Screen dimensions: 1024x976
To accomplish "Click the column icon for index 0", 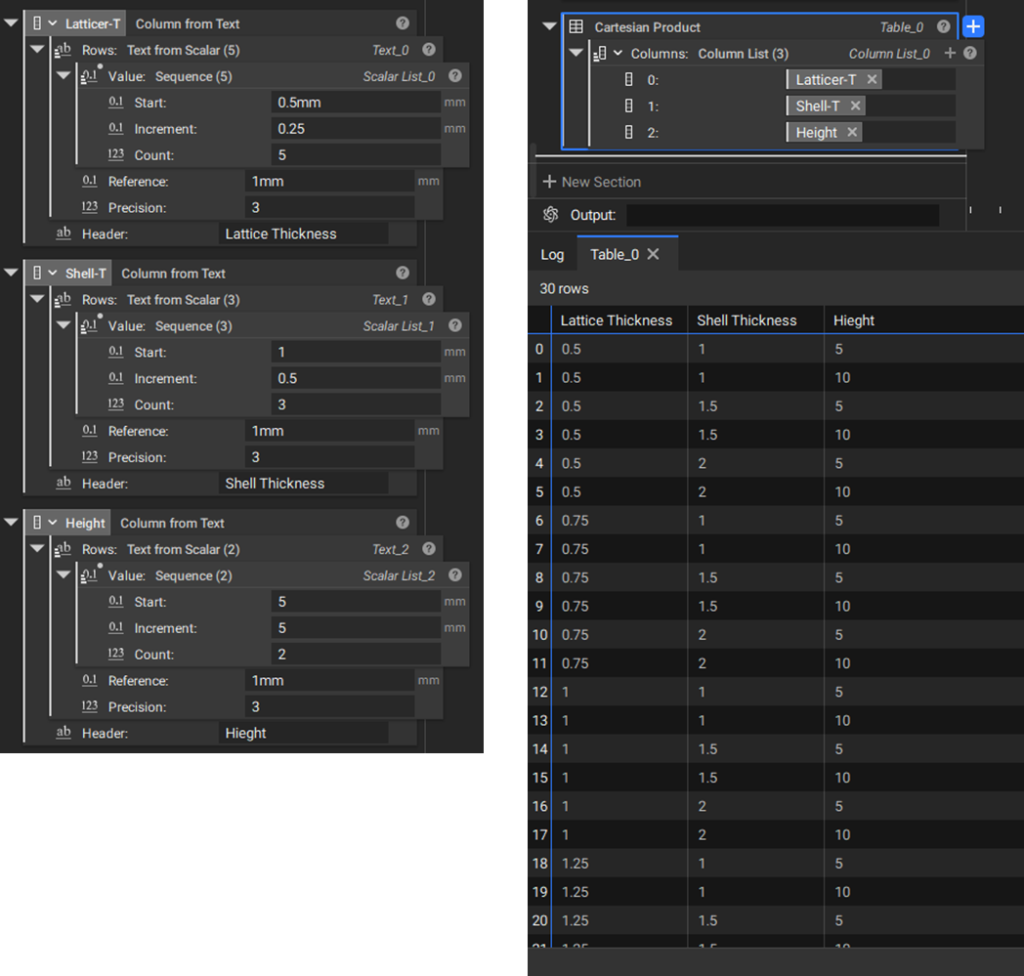I will point(628,80).
